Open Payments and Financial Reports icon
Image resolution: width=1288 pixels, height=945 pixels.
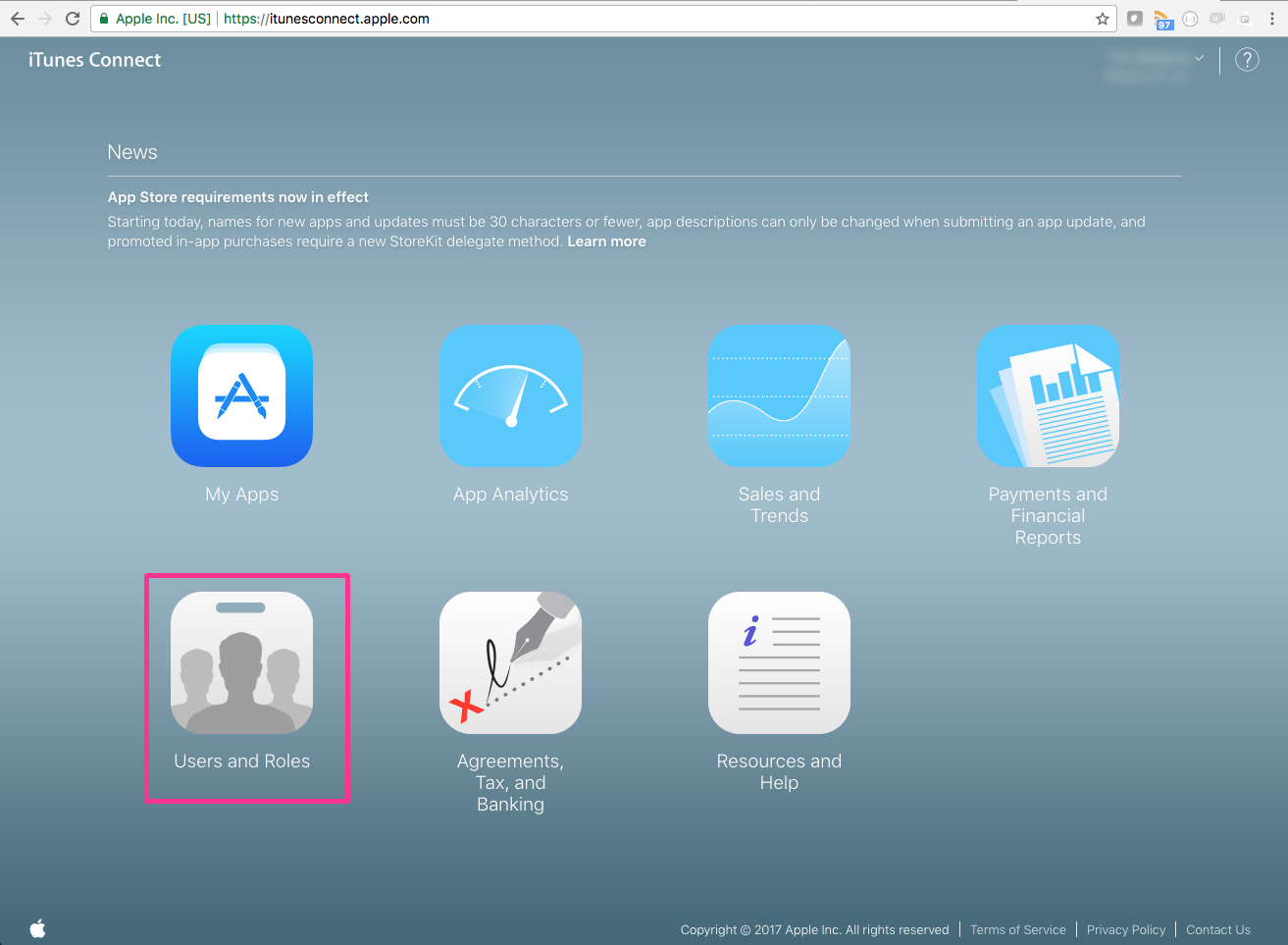click(x=1048, y=395)
